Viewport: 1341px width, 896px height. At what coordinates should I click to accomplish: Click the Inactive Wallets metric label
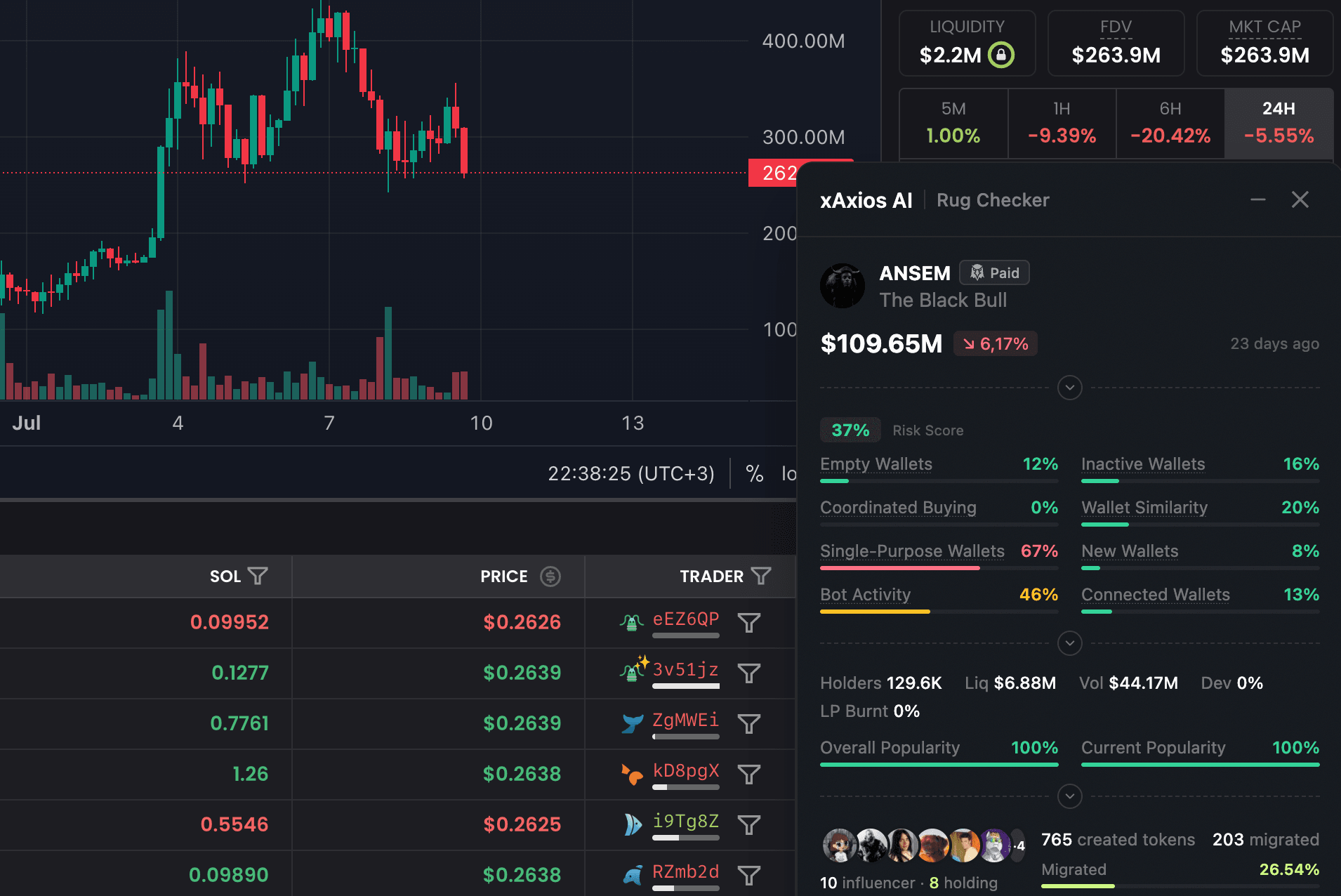[x=1143, y=464]
